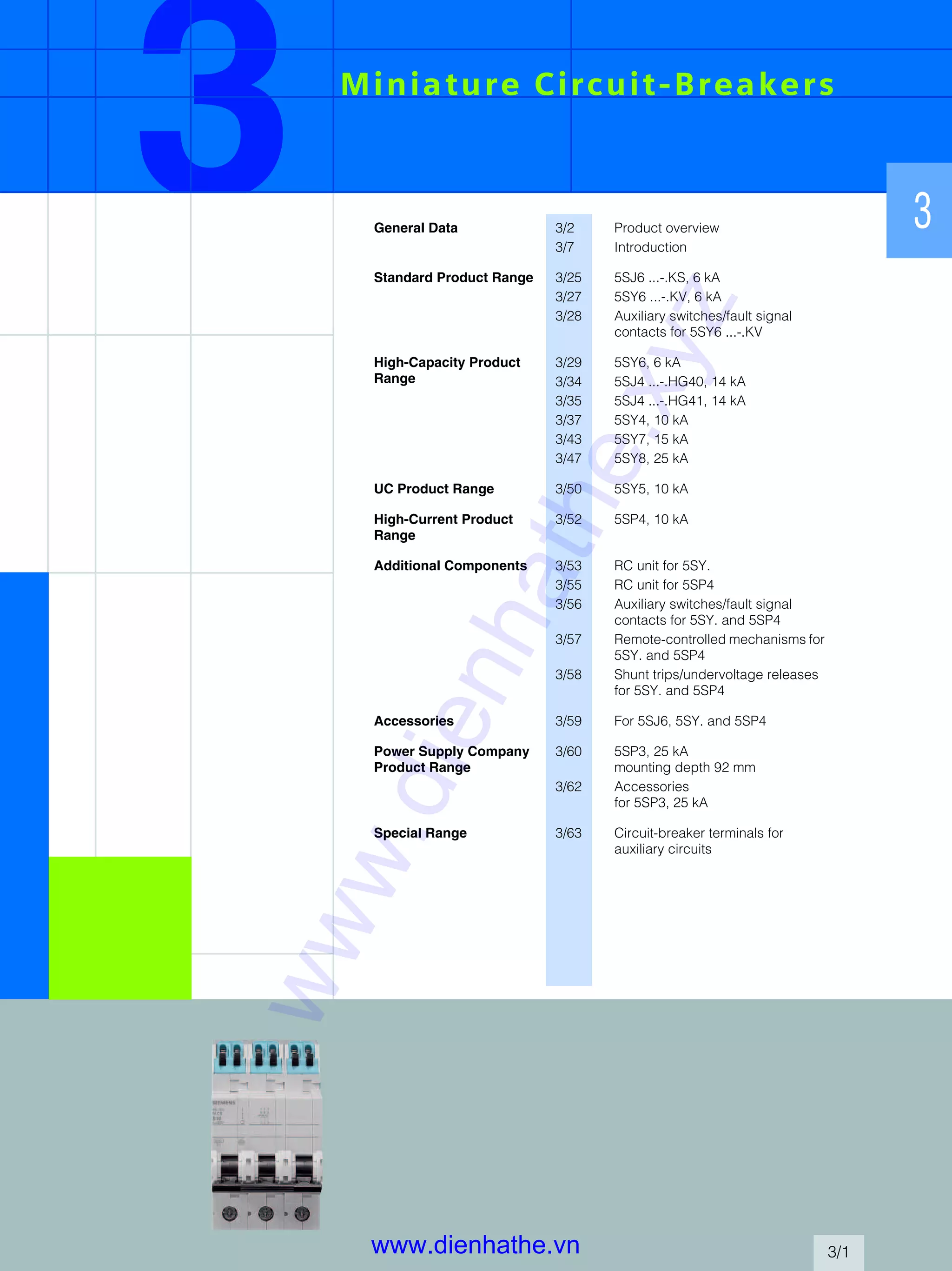The image size is (952, 1271).
Task: Click the 5SJ4 ...-.HG40, 14 kA entry
Action: (679, 381)
